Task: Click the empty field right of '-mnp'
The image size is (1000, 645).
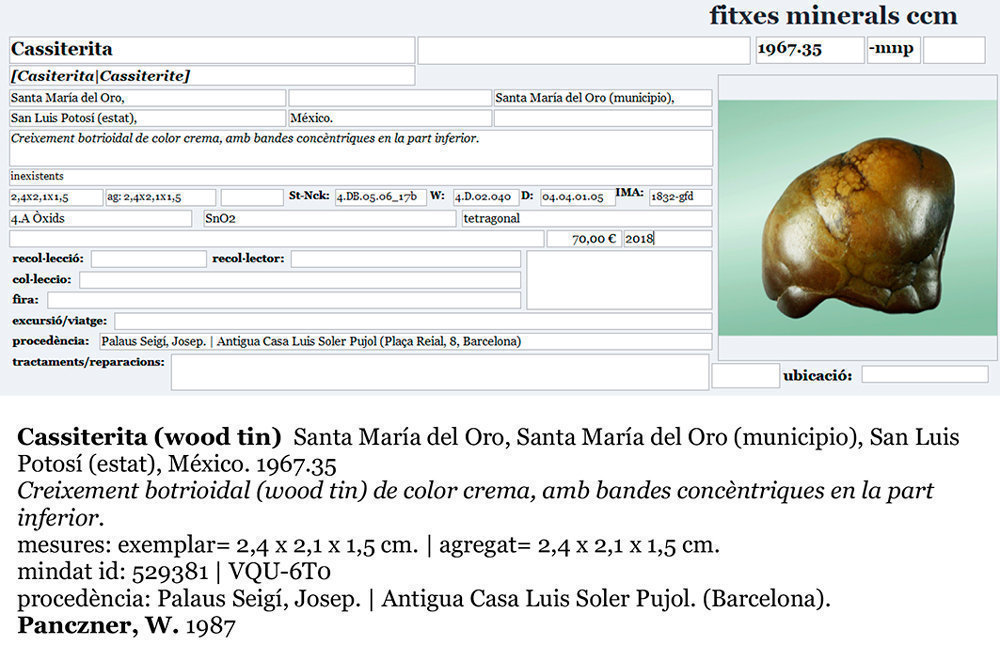Action: 954,50
